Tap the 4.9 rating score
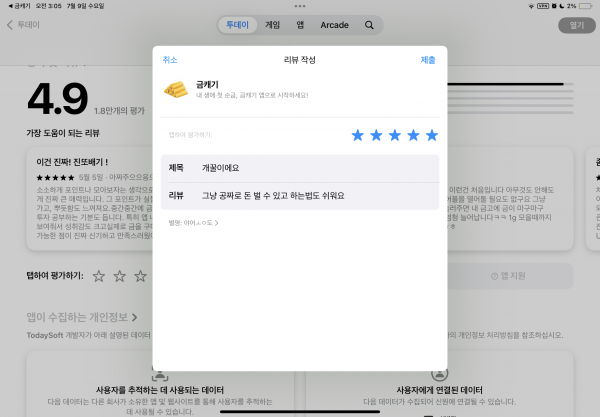Screen dimensions: 600x417 click(x=57, y=99)
